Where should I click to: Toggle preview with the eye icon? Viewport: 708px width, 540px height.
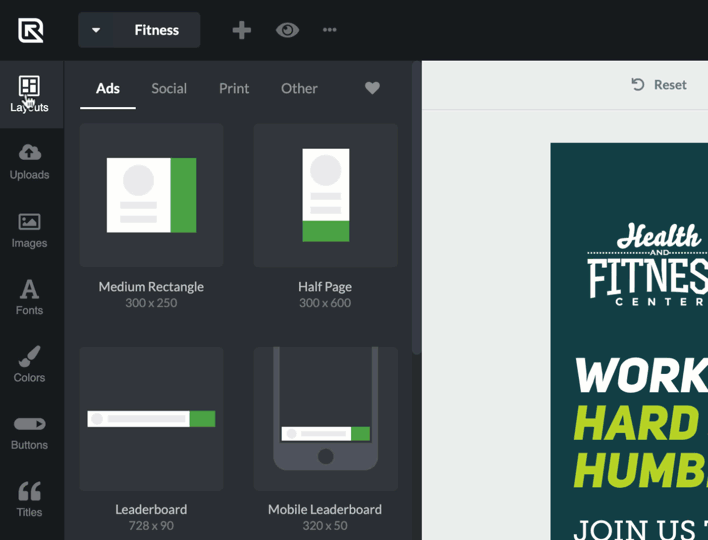pyautogui.click(x=287, y=30)
